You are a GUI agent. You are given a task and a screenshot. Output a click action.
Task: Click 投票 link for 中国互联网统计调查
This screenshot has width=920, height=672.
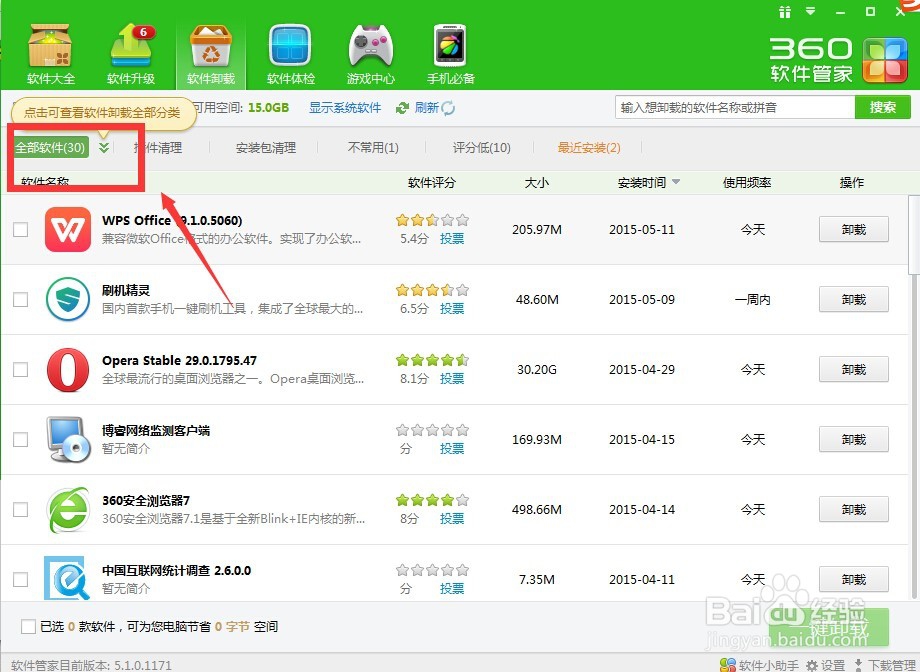(x=452, y=588)
